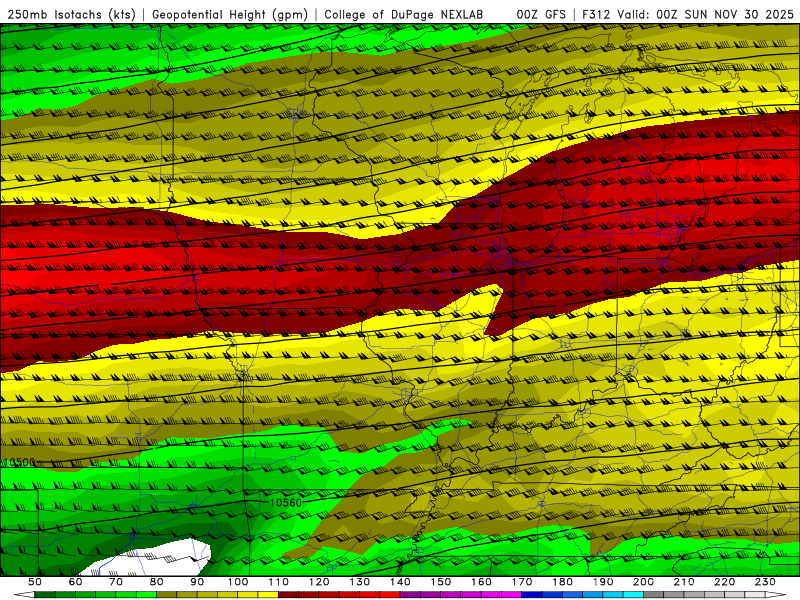Screen dimensions: 800x600
Task: Click the '80' legend value
Action: (x=157, y=582)
